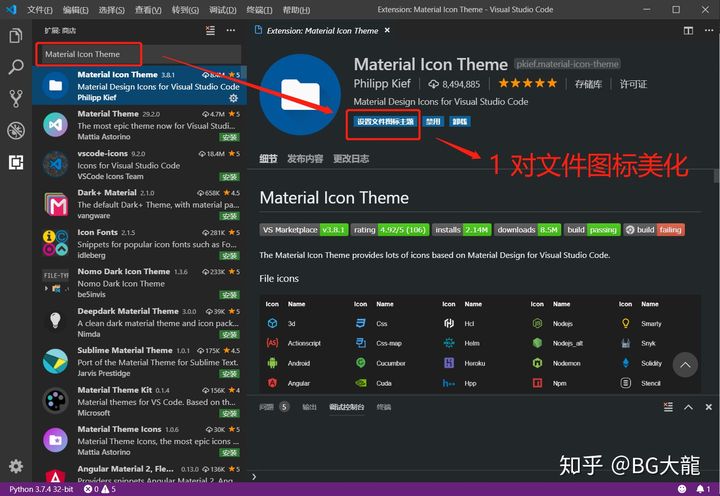Viewport: 720px width, 496px height.
Task: Open the 调试(D) menu
Action: click(x=223, y=10)
